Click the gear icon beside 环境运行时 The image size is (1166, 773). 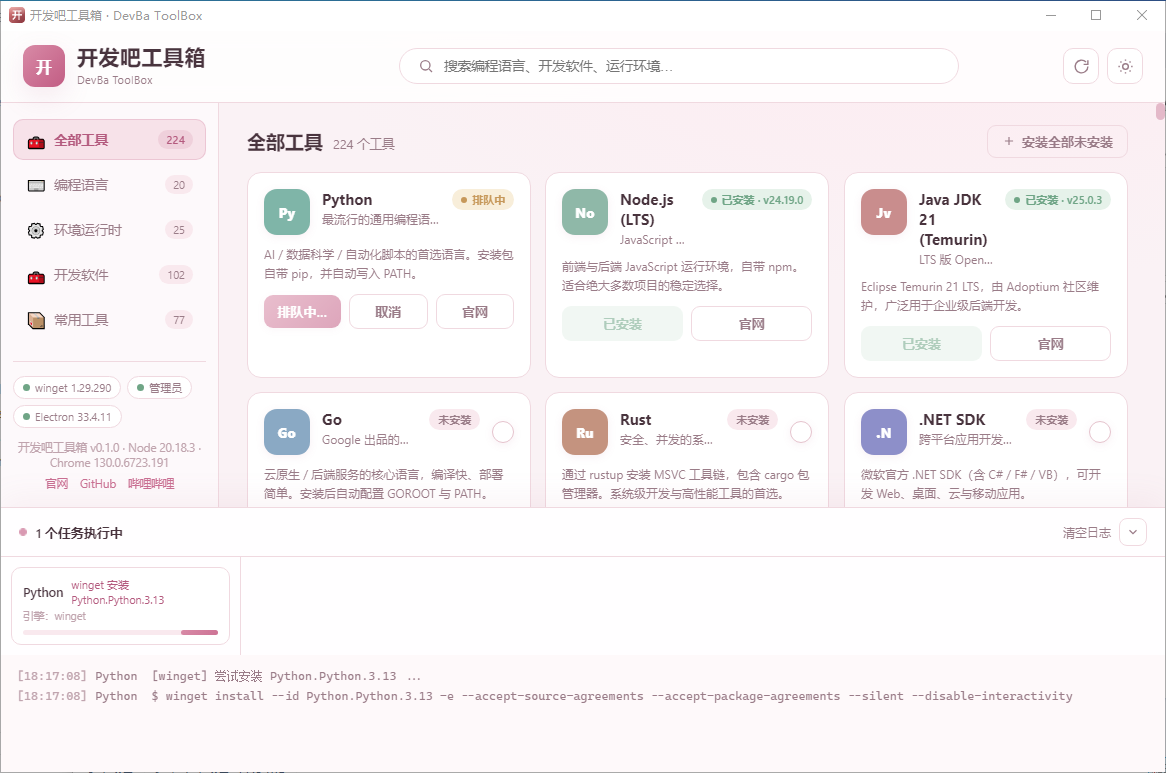pyautogui.click(x=36, y=230)
